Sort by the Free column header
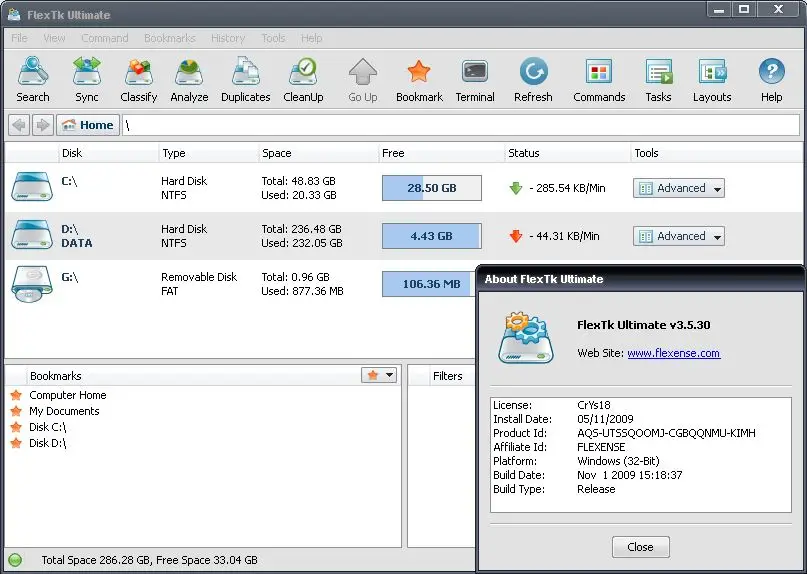Screen dimensions: 807x574 click(442, 153)
